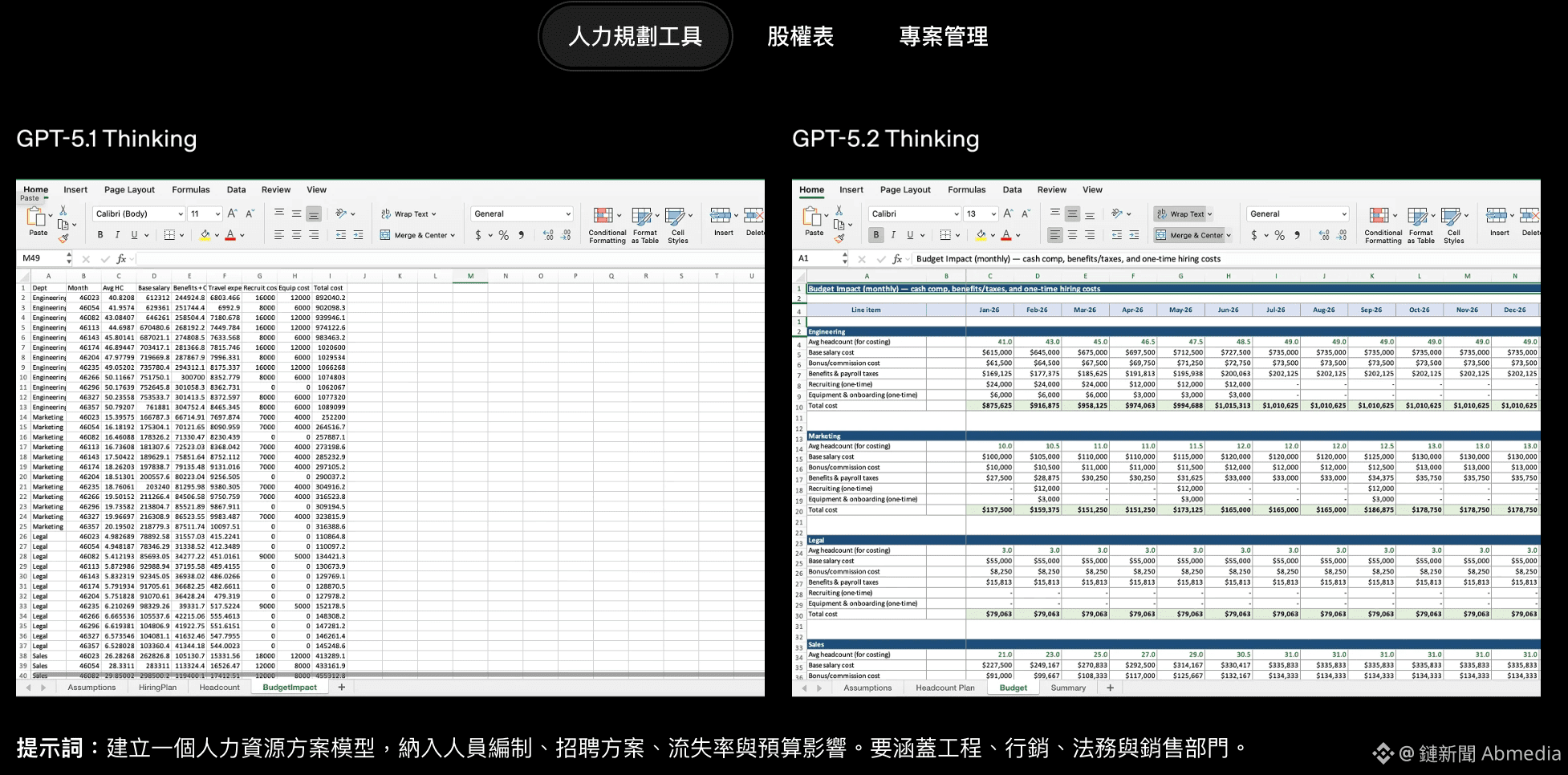The image size is (1568, 775).
Task: Click fx insert function in GPT-5.2 formula bar
Action: coord(897,258)
